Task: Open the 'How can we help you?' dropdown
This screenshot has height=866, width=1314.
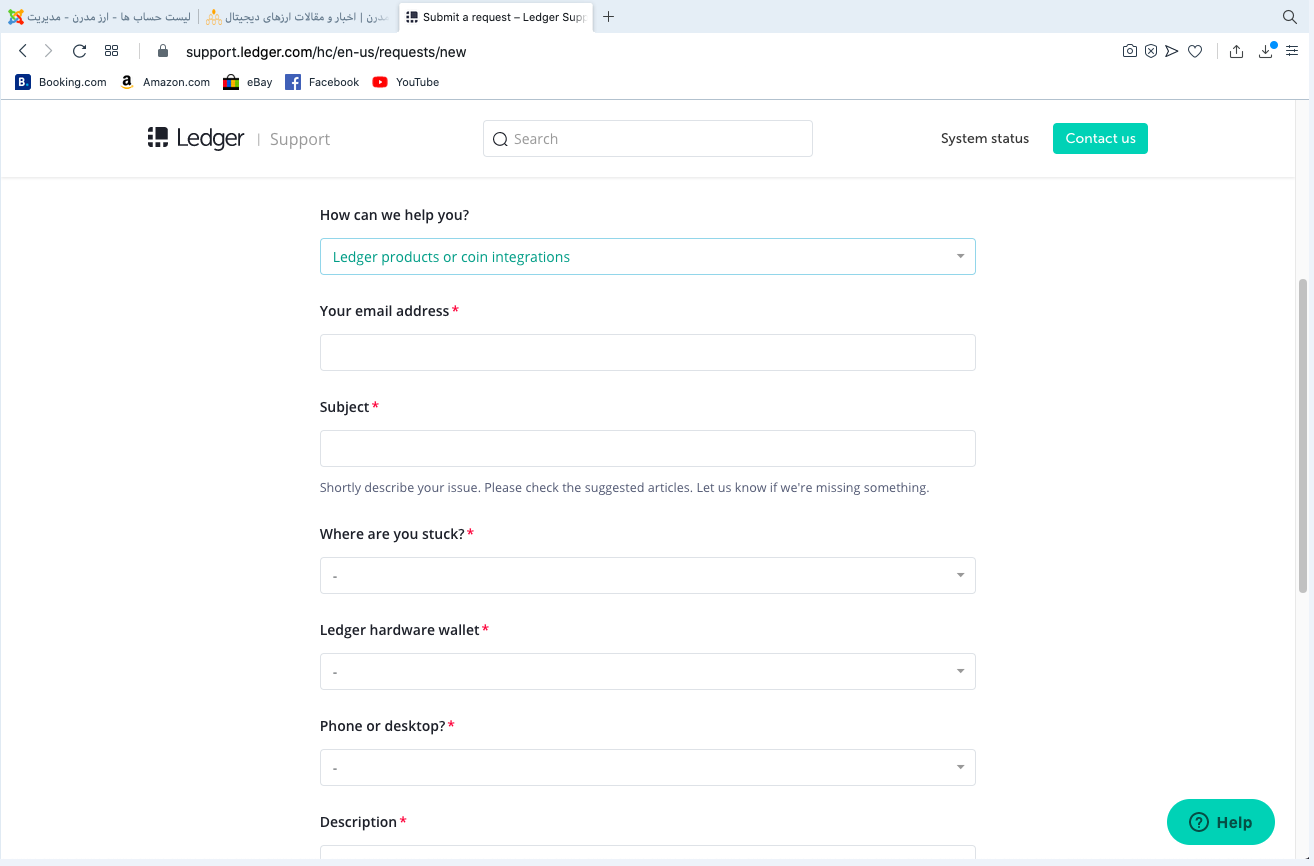Action: [x=647, y=257]
